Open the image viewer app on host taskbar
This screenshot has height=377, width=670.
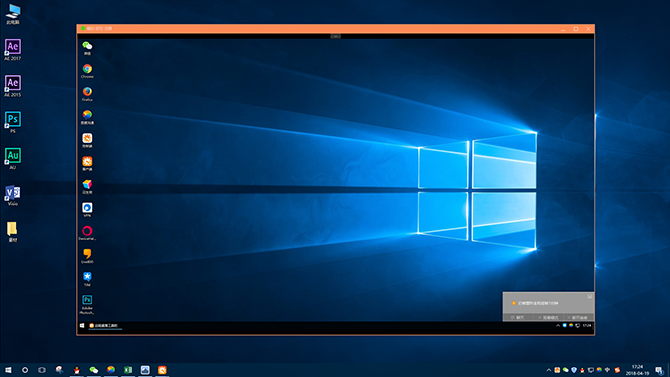(145, 370)
